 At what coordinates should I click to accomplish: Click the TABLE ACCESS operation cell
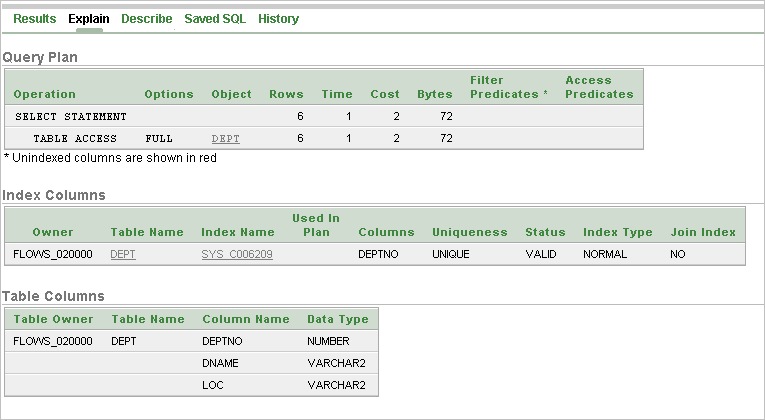coord(75,139)
